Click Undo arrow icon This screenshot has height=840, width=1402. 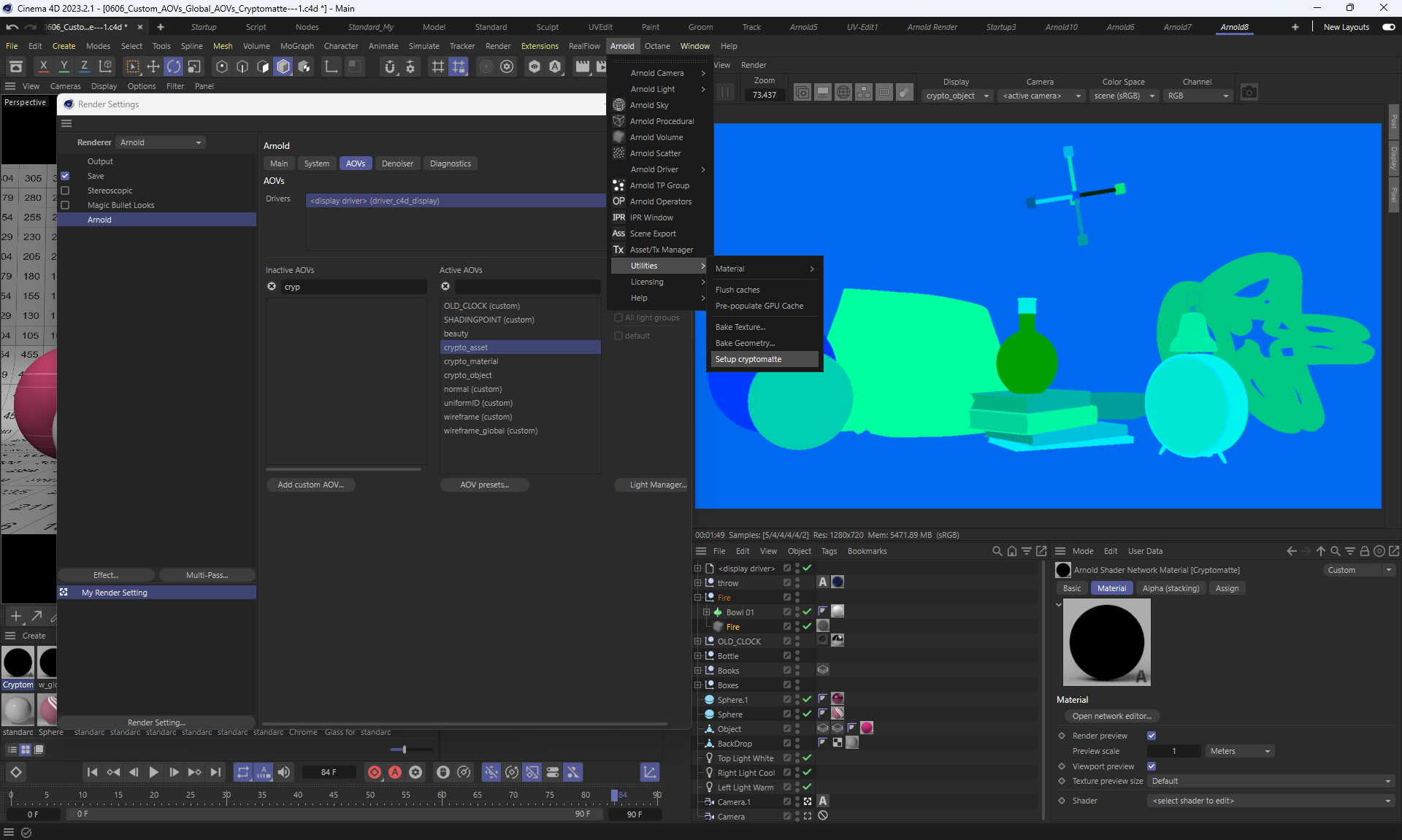[x=12, y=27]
